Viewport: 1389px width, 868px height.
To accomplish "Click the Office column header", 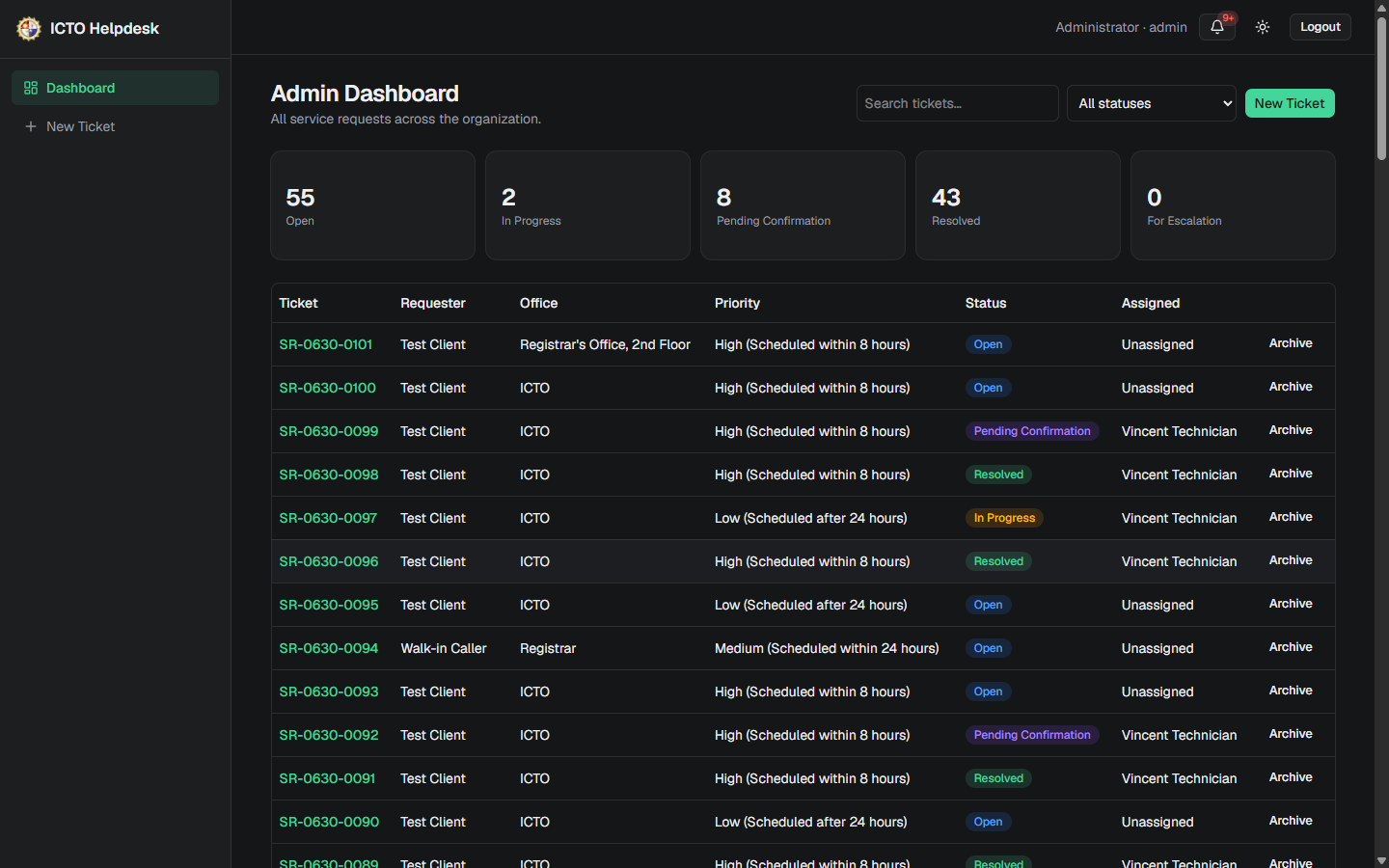I will (x=538, y=303).
